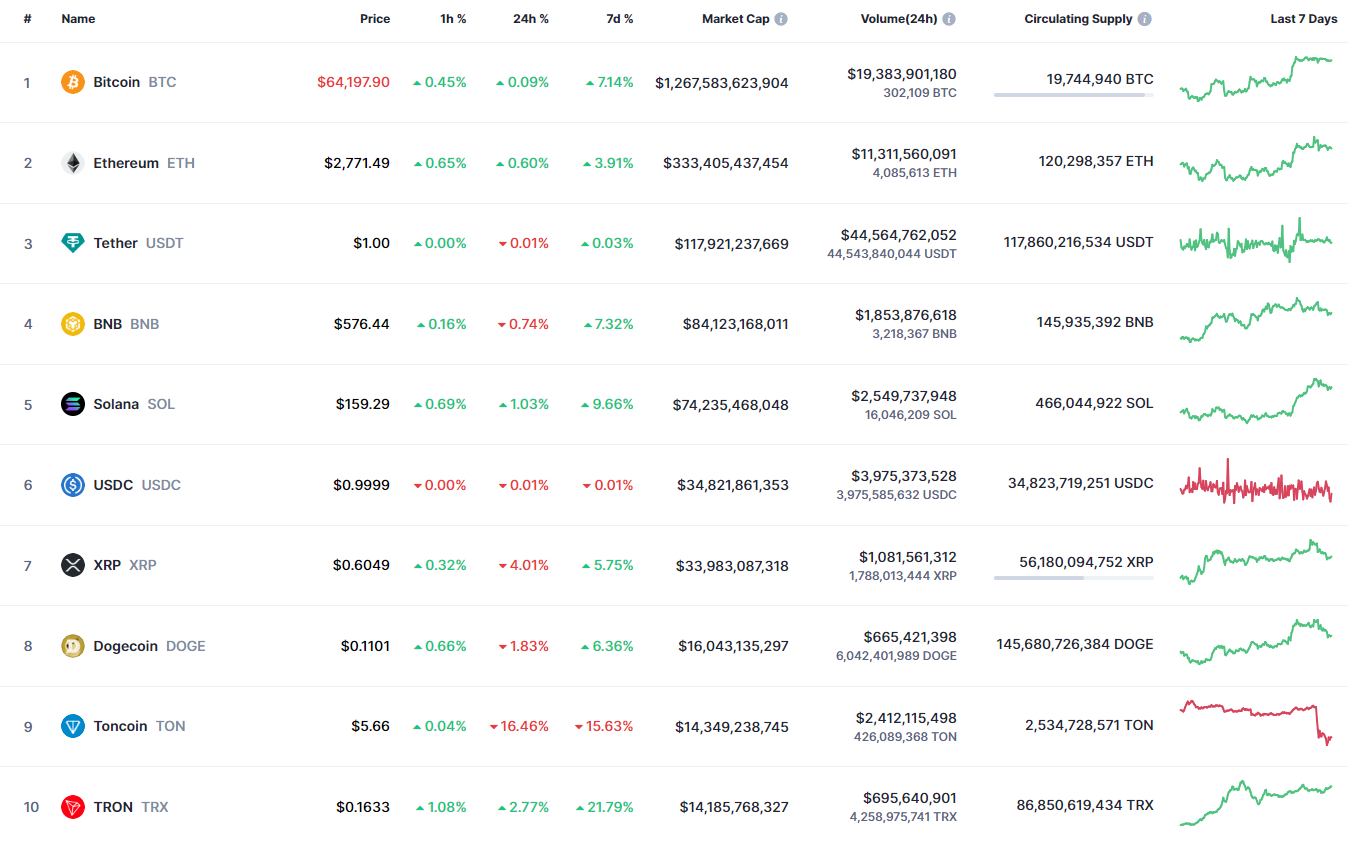Sort table by Price column header
This screenshot has width=1358, height=842.
(375, 19)
